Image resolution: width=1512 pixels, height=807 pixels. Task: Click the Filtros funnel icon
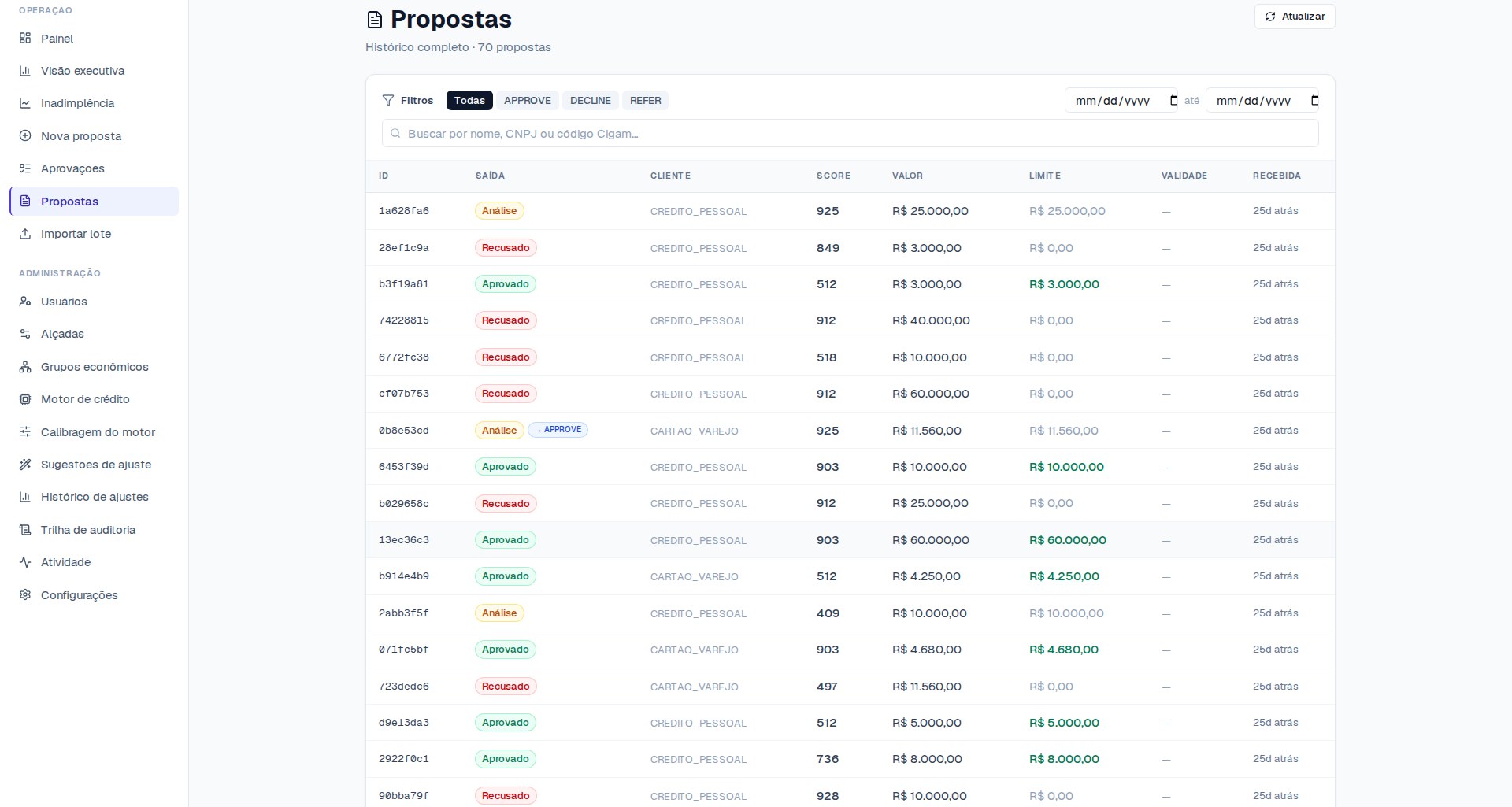(x=388, y=100)
